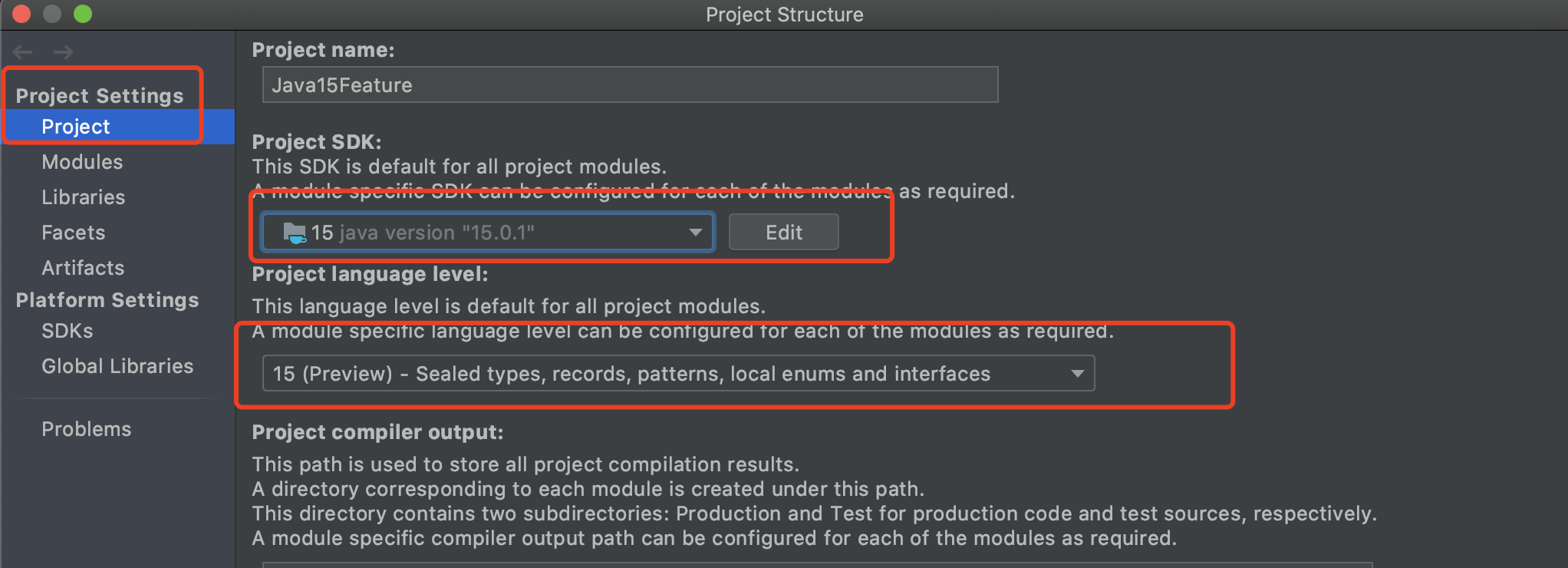Click the red close window button
1568x568 pixels.
tap(21, 14)
